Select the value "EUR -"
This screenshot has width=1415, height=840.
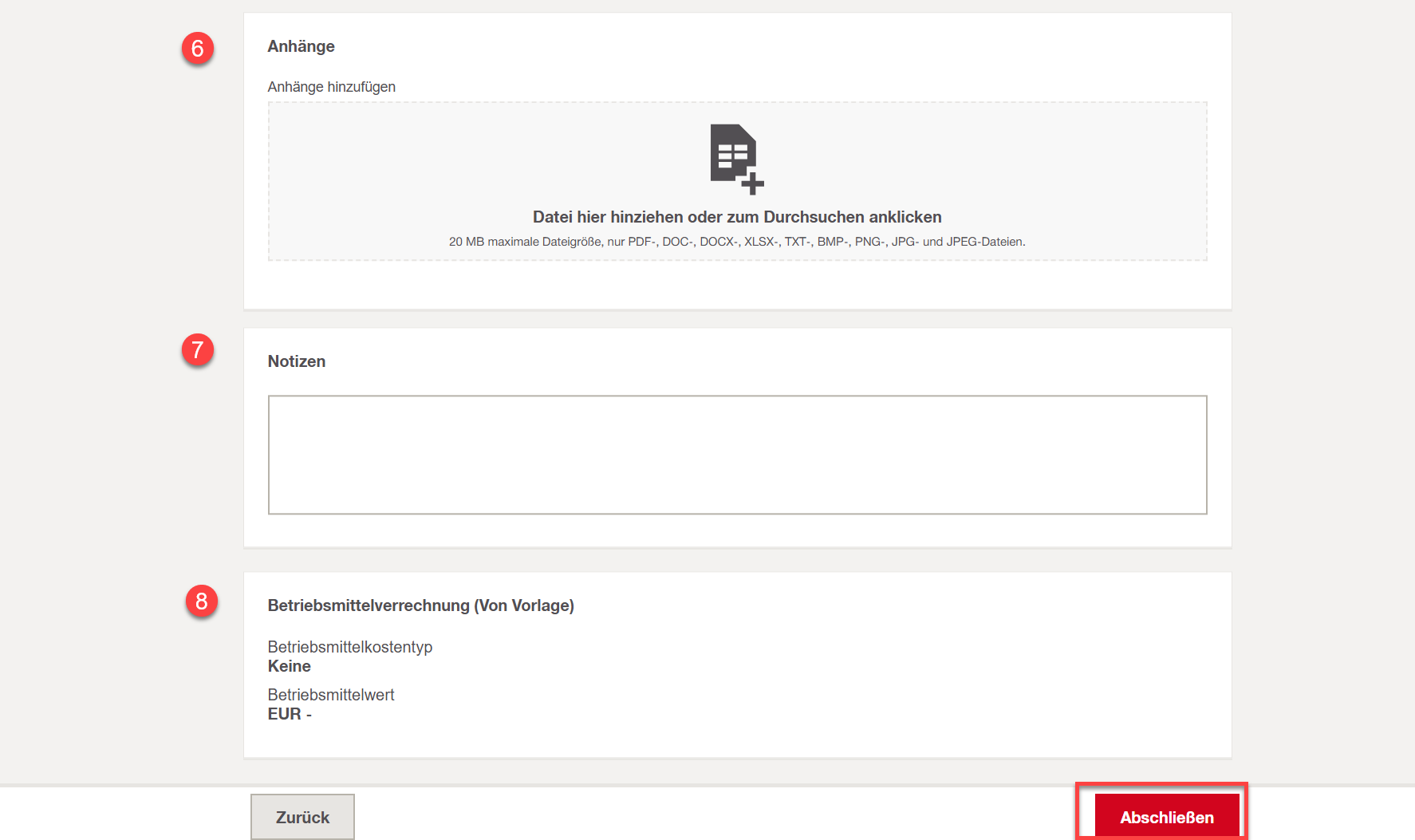point(290,714)
